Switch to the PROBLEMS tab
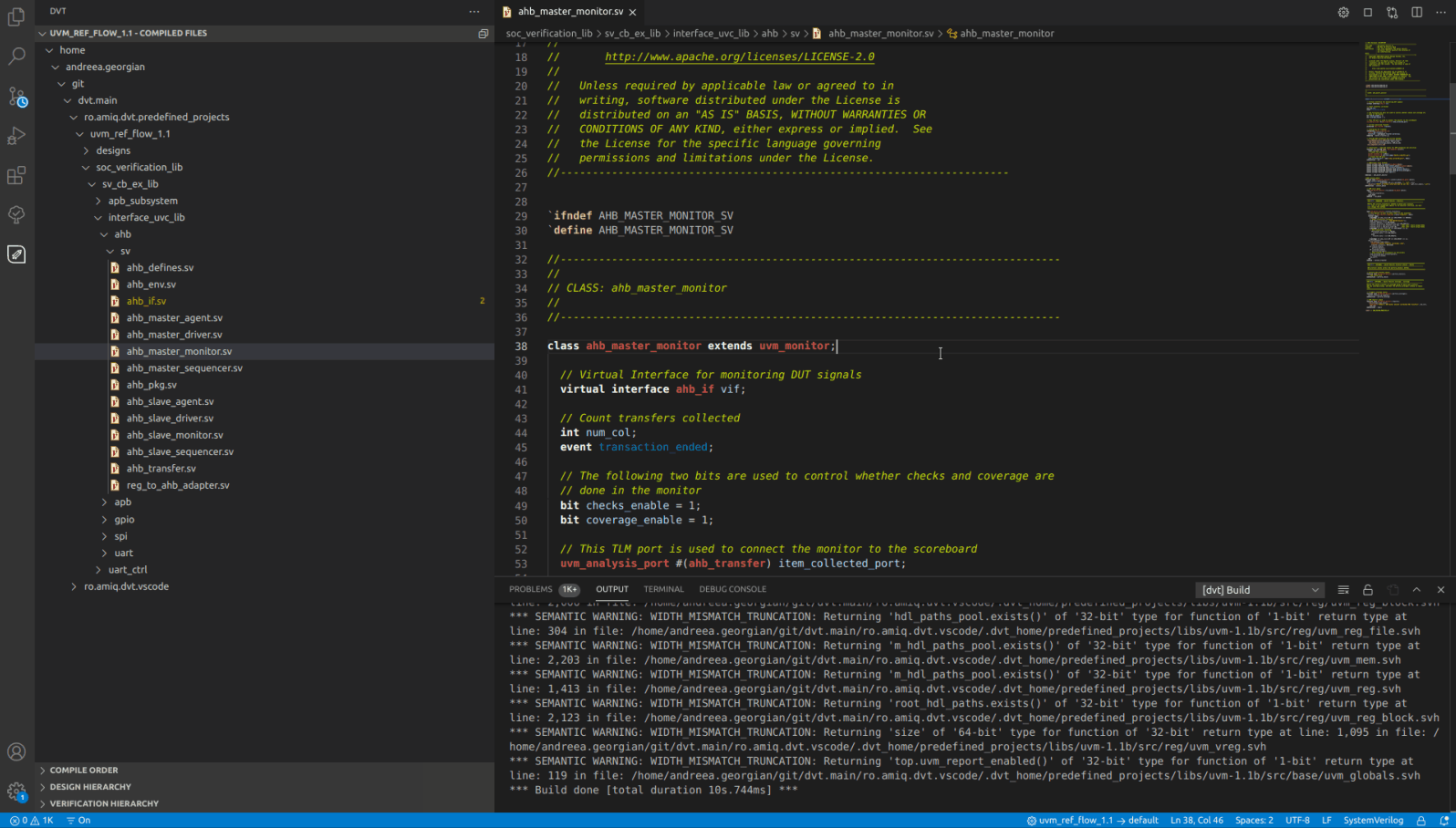Image resolution: width=1456 pixels, height=828 pixels. click(531, 589)
